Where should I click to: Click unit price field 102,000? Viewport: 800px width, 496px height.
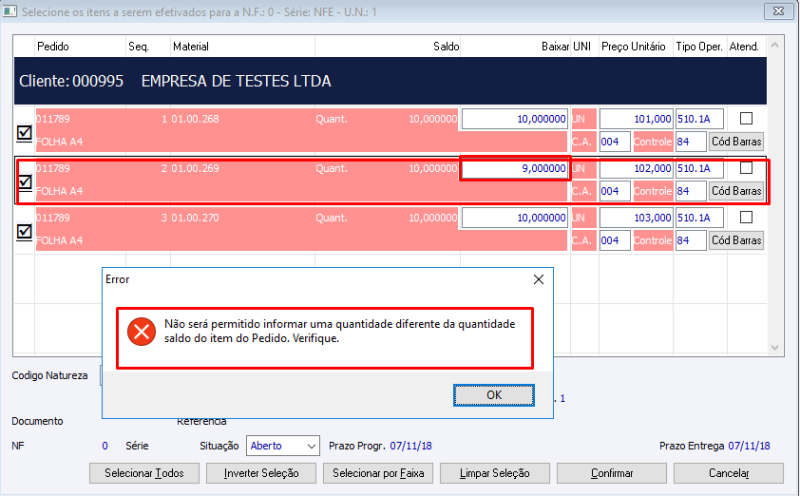pyautogui.click(x=636, y=168)
